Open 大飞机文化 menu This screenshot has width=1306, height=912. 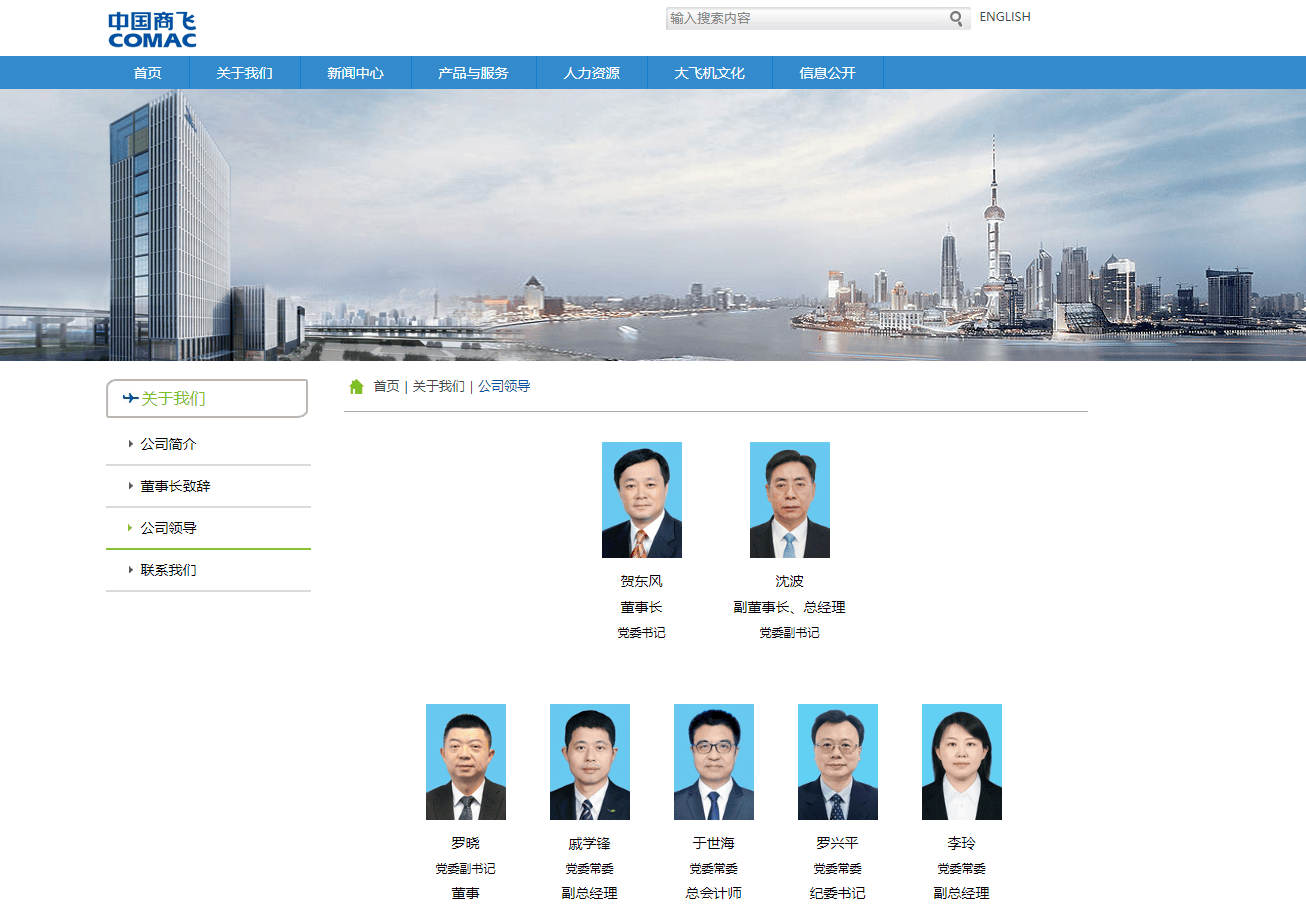(x=709, y=73)
